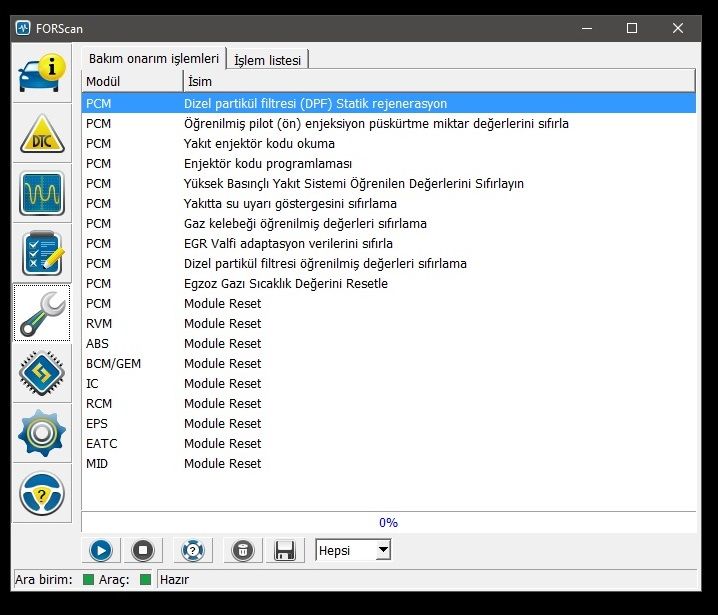This screenshot has height=615, width=718.
Task: Open the steering wheel help section
Action: [x=42, y=493]
